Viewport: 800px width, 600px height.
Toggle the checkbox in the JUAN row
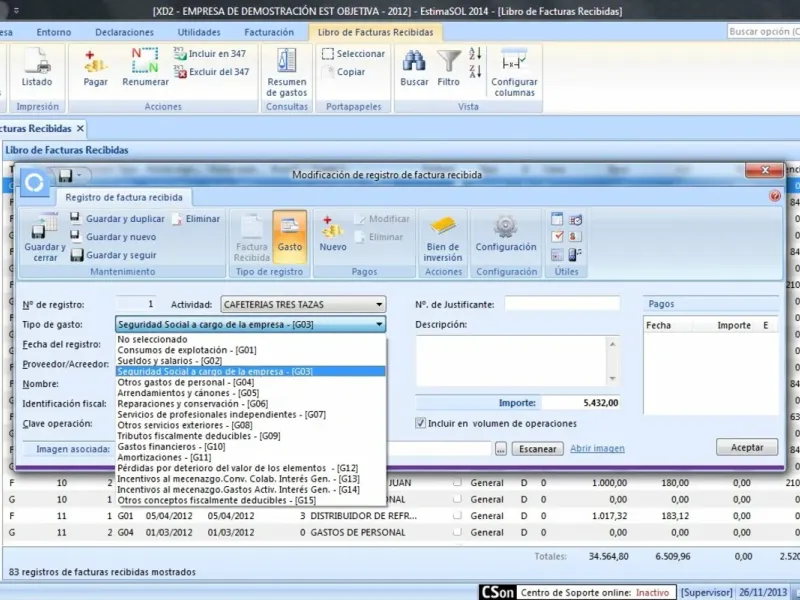point(457,482)
